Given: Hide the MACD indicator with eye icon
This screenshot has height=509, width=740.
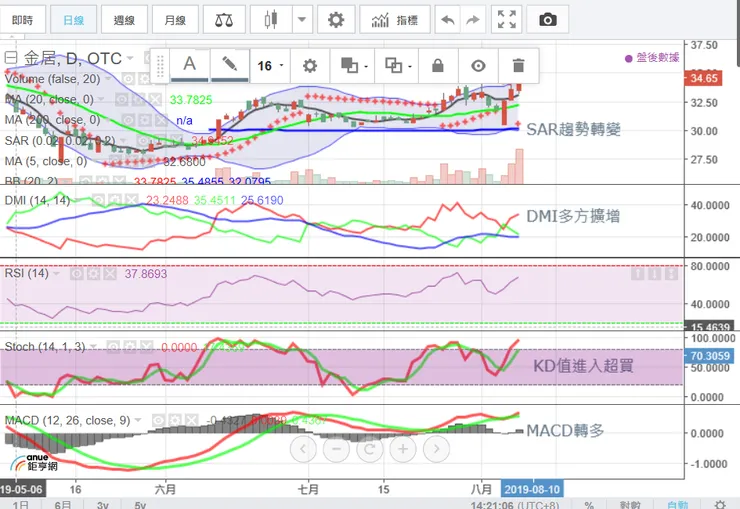Looking at the screenshot, I should coord(159,420).
